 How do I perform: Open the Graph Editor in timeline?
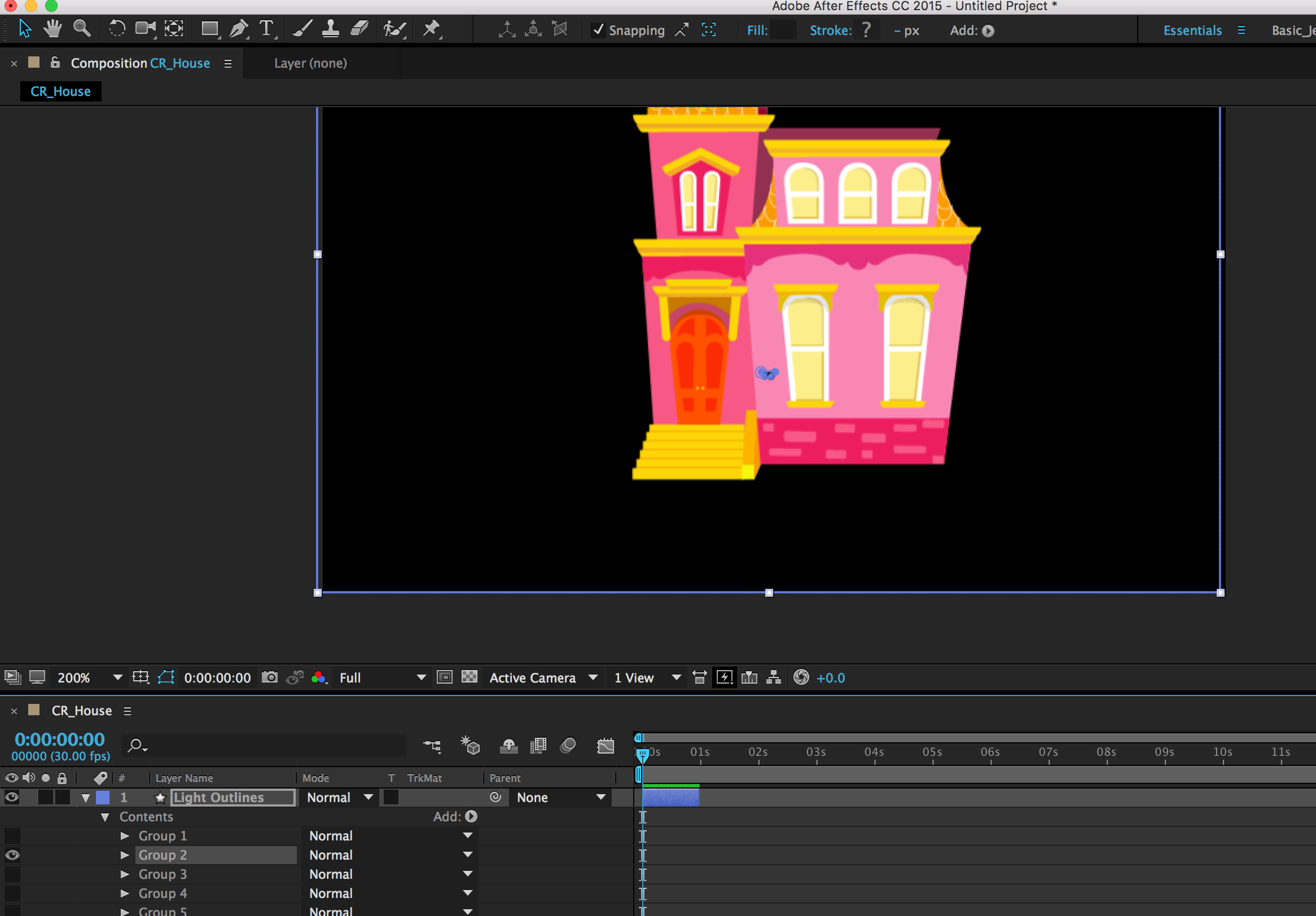(x=606, y=746)
